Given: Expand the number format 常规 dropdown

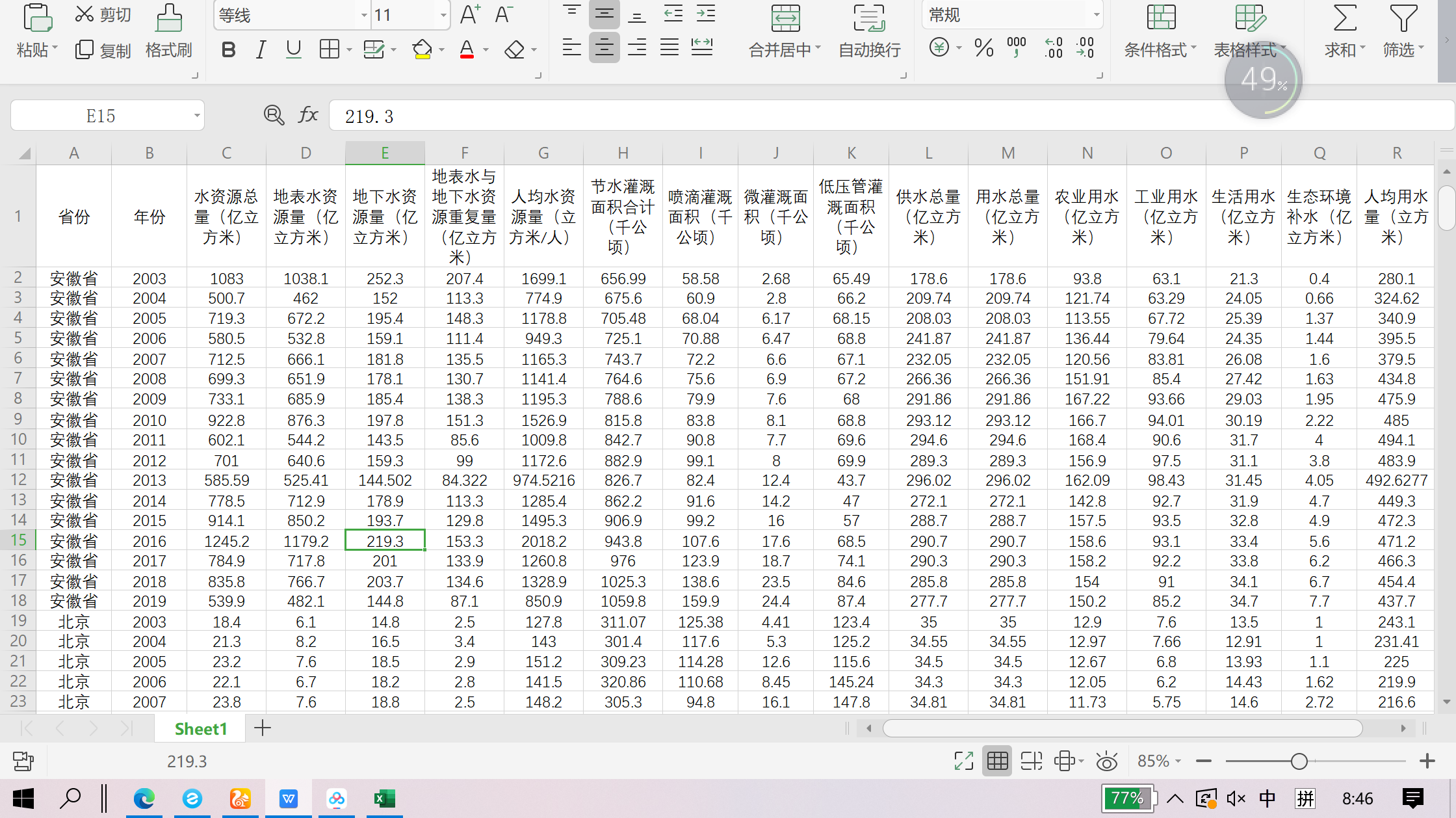Looking at the screenshot, I should [1096, 15].
